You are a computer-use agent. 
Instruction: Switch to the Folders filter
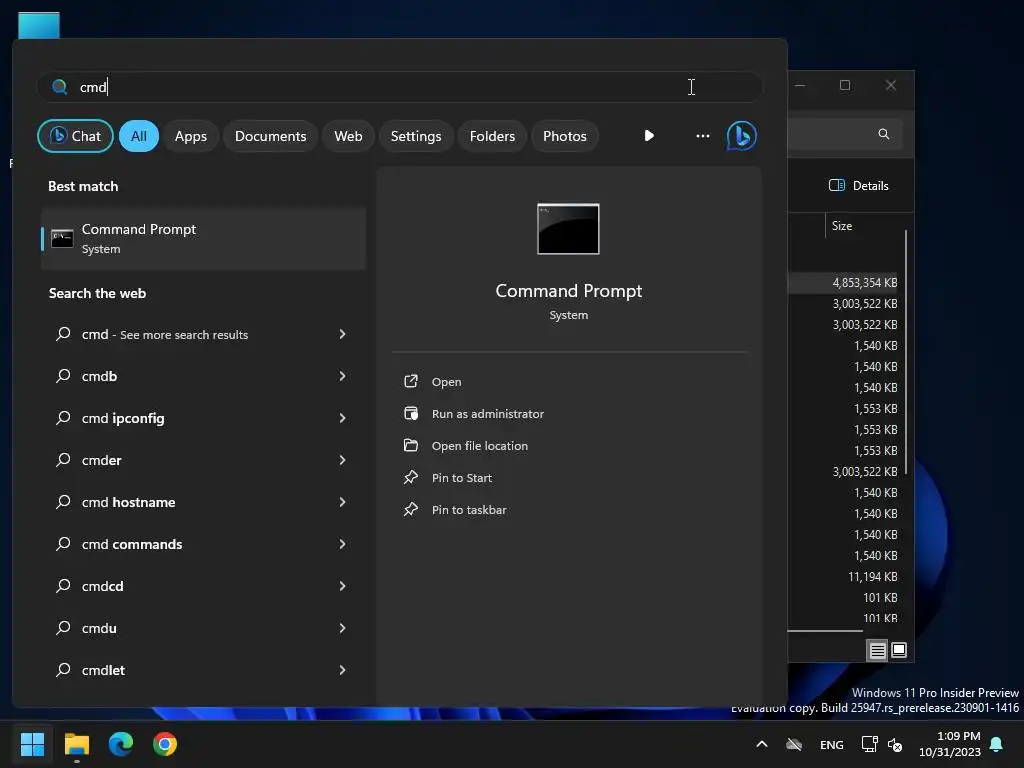(492, 136)
